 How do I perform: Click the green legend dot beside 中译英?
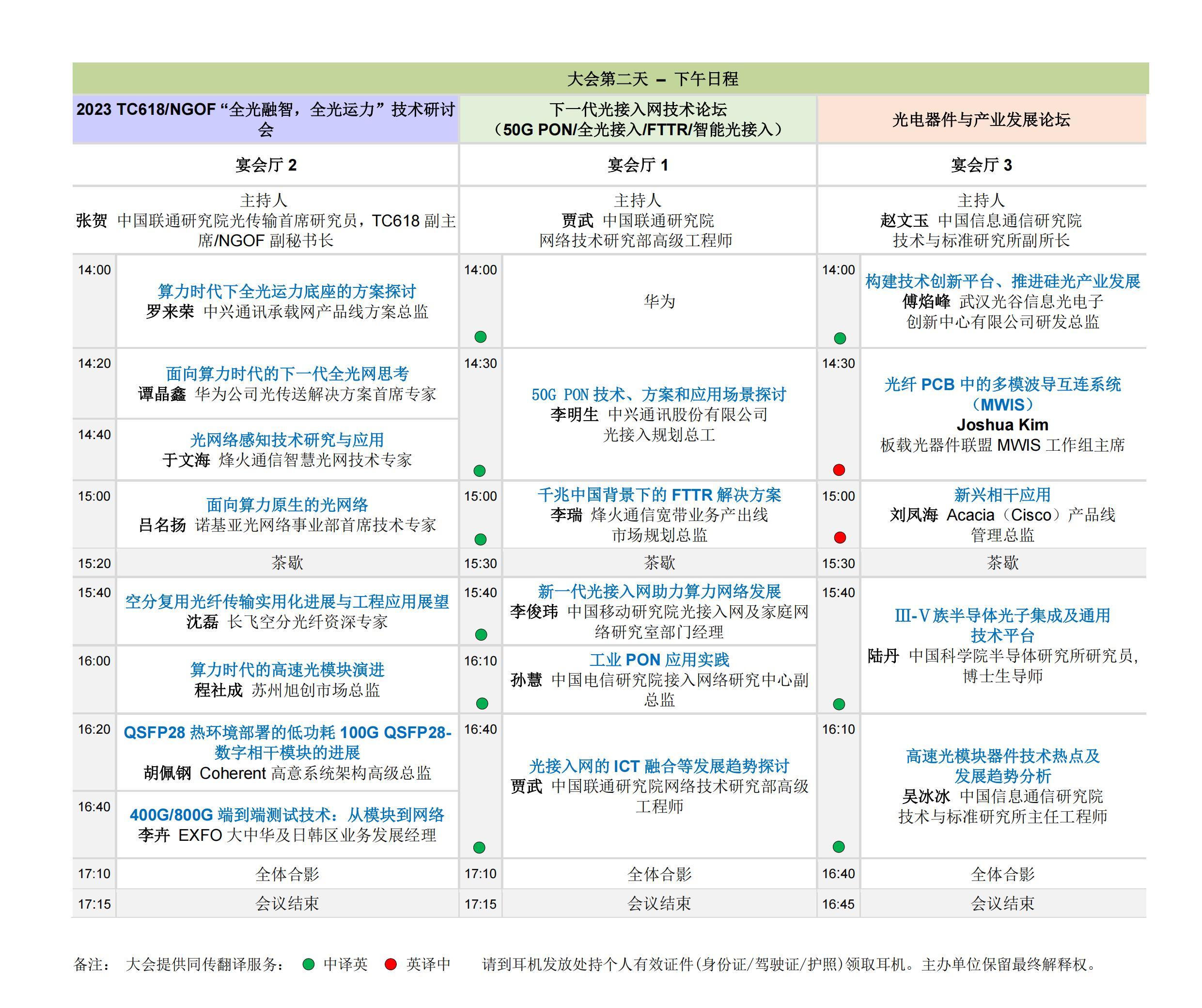(x=309, y=964)
